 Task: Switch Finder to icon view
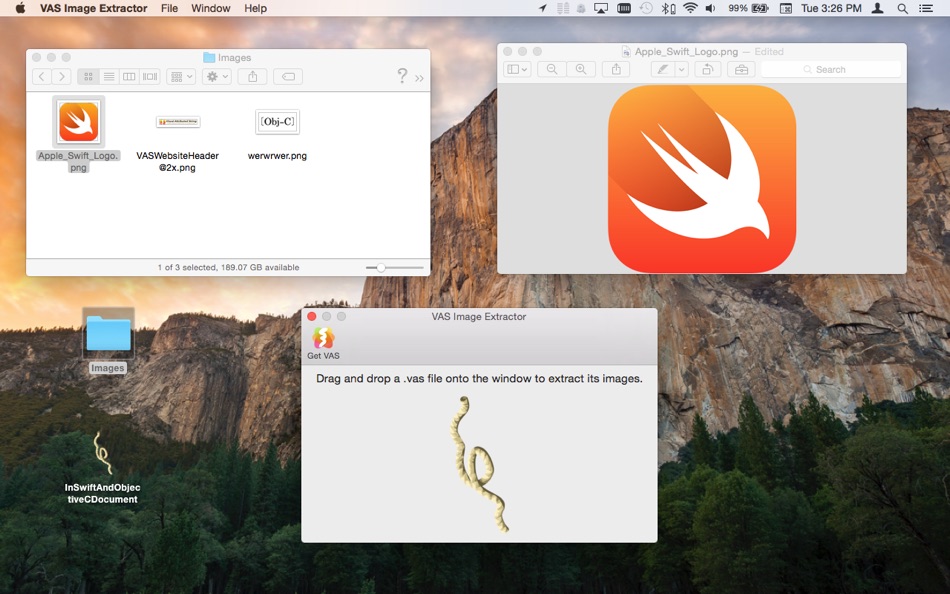(88, 76)
